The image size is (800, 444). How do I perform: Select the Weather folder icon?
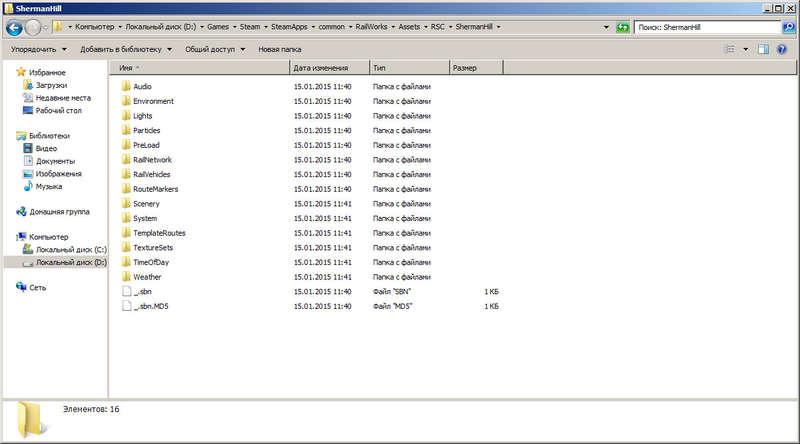pyautogui.click(x=126, y=276)
